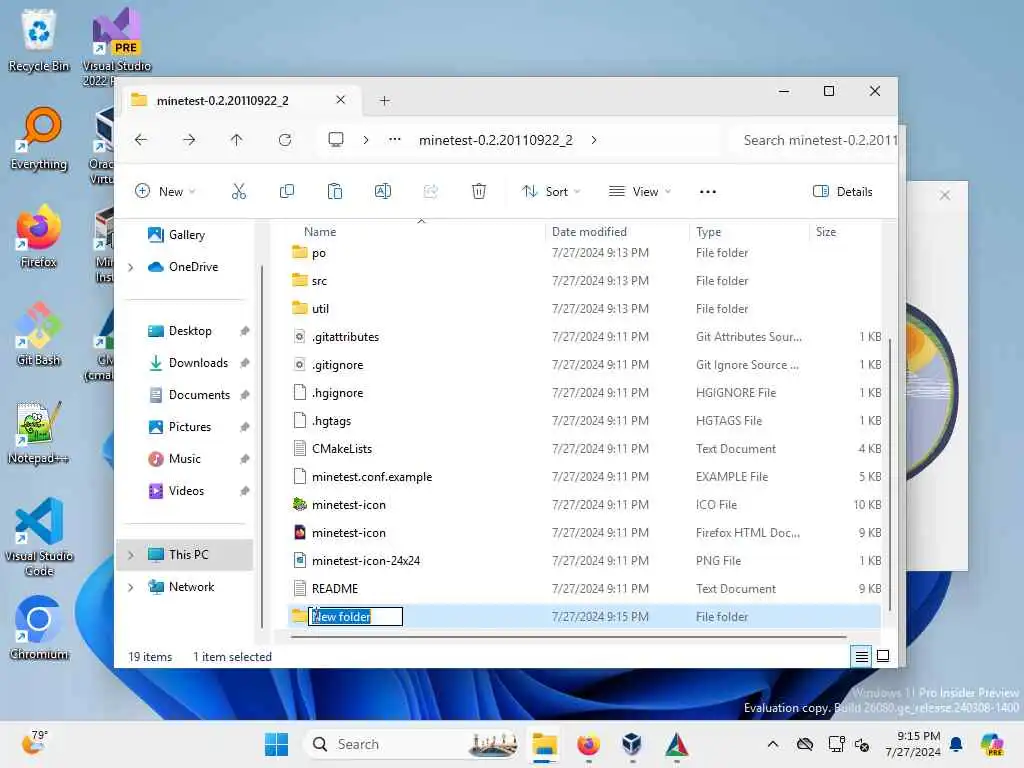This screenshot has width=1024, height=768.
Task: Select Documents in the navigation pane
Action: (x=199, y=395)
